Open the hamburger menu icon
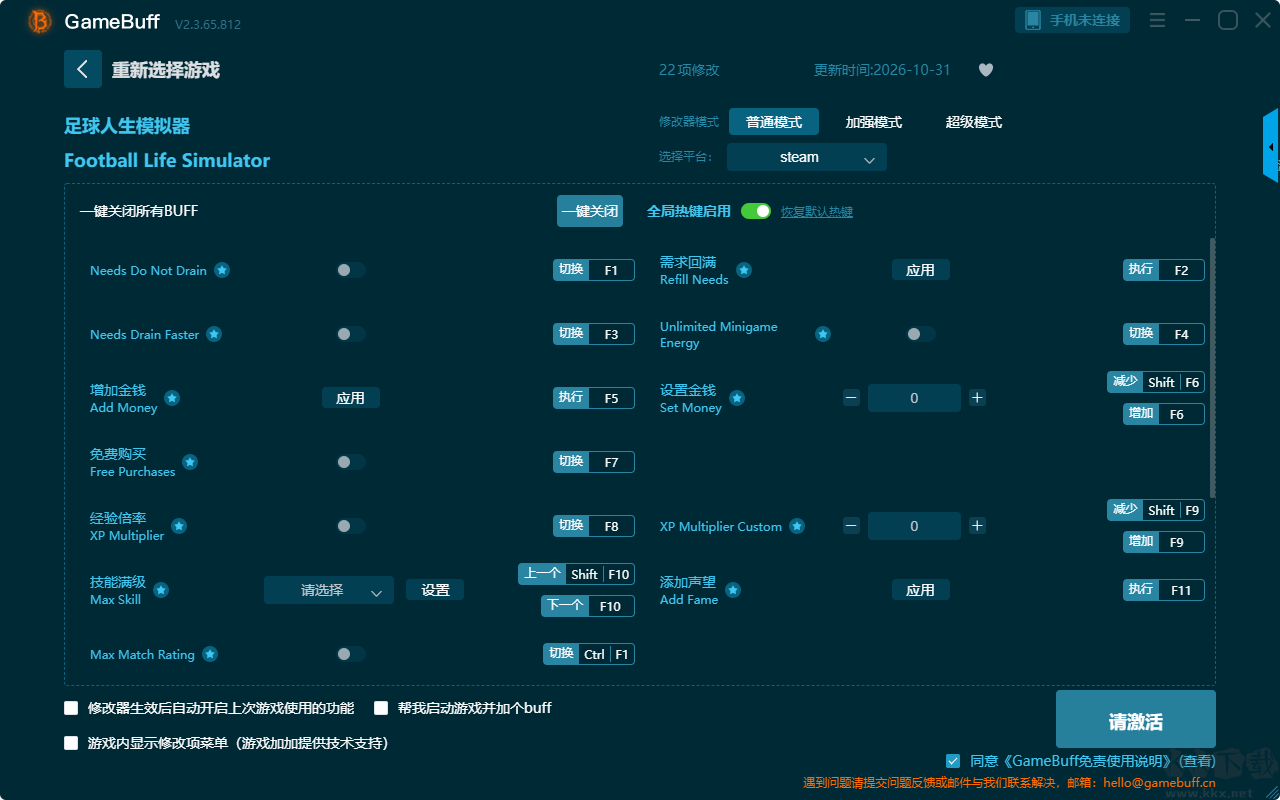Image resolution: width=1280 pixels, height=800 pixels. tap(1157, 21)
